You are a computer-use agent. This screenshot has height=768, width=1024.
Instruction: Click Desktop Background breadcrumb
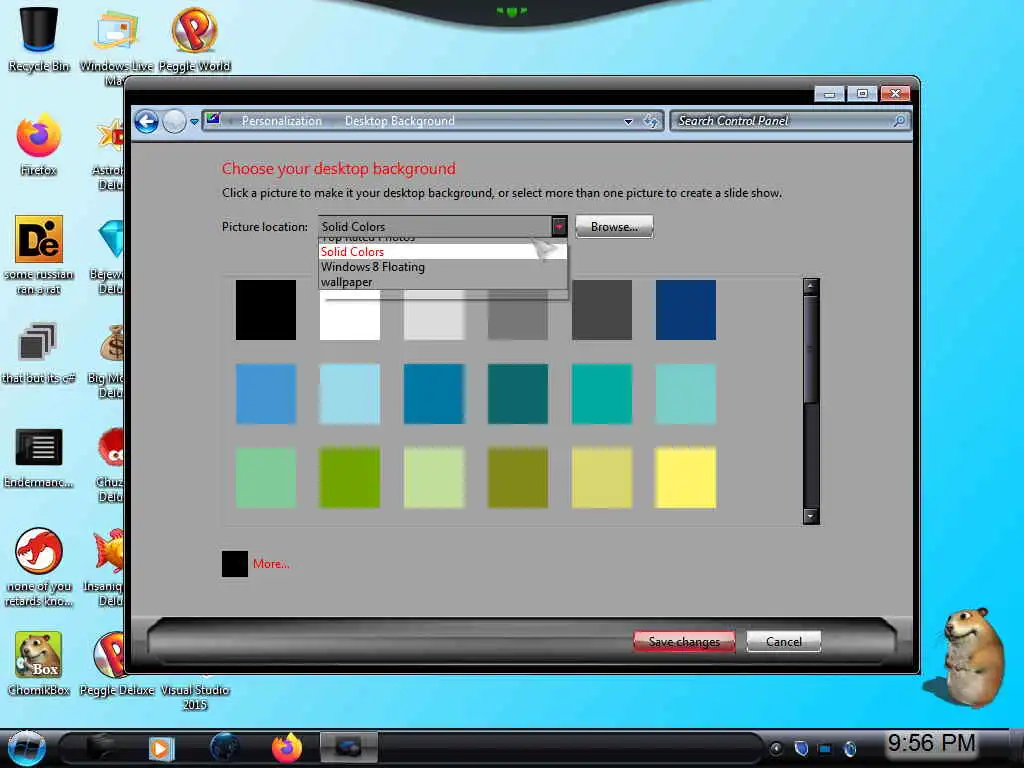click(400, 121)
